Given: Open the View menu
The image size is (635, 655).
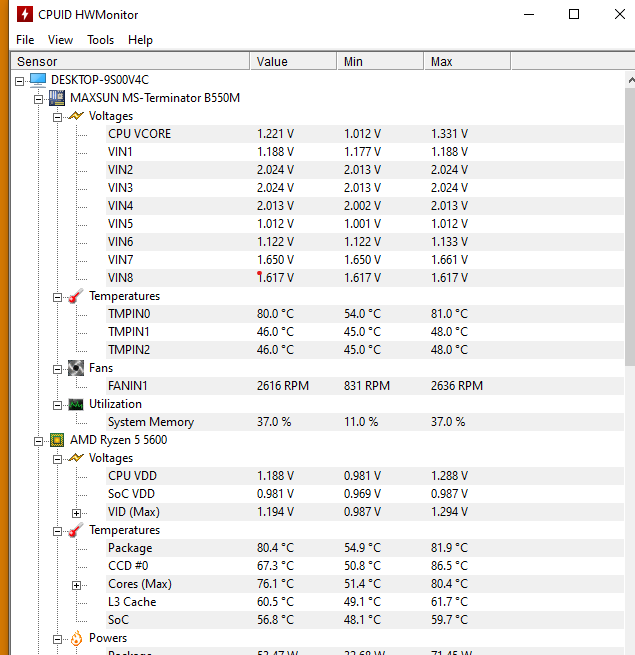Looking at the screenshot, I should coord(60,40).
